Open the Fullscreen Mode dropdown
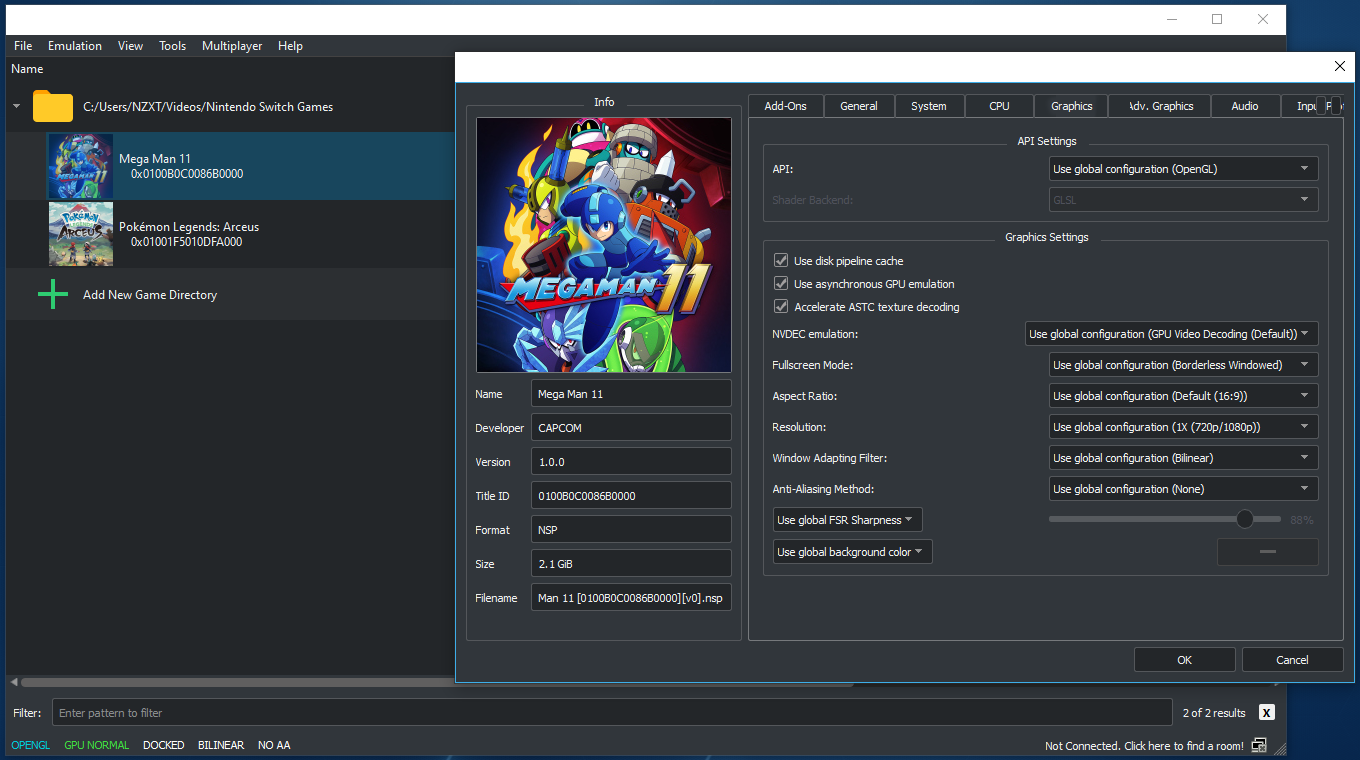This screenshot has height=760, width=1360. point(1183,365)
